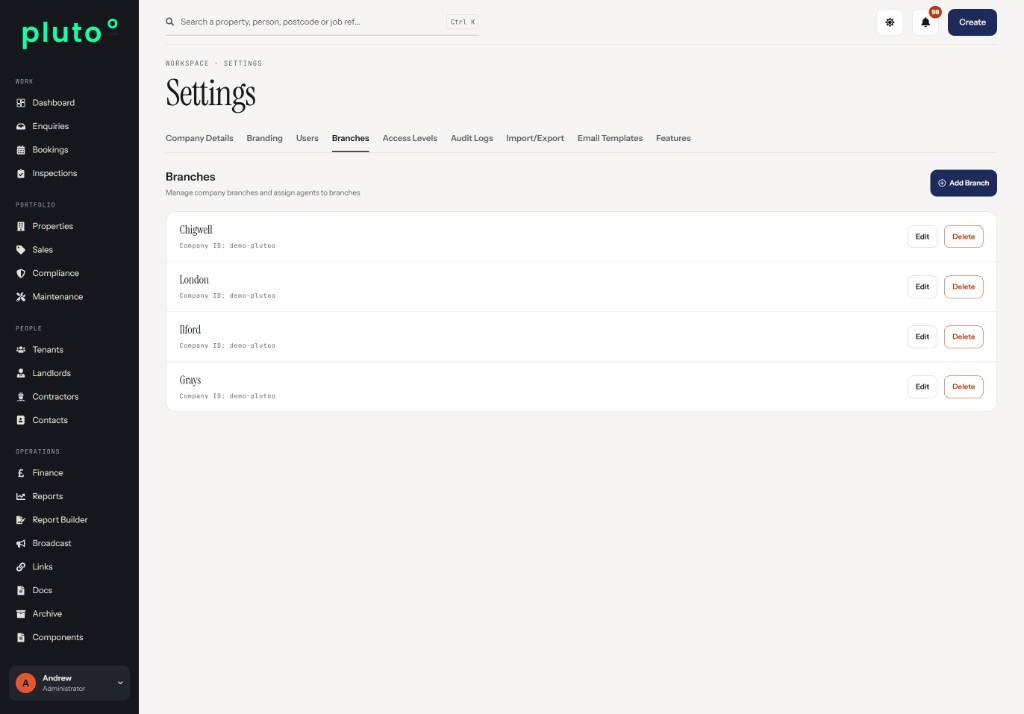Open Broadcast megaphone icon
The height and width of the screenshot is (714, 1024).
tap(21, 544)
